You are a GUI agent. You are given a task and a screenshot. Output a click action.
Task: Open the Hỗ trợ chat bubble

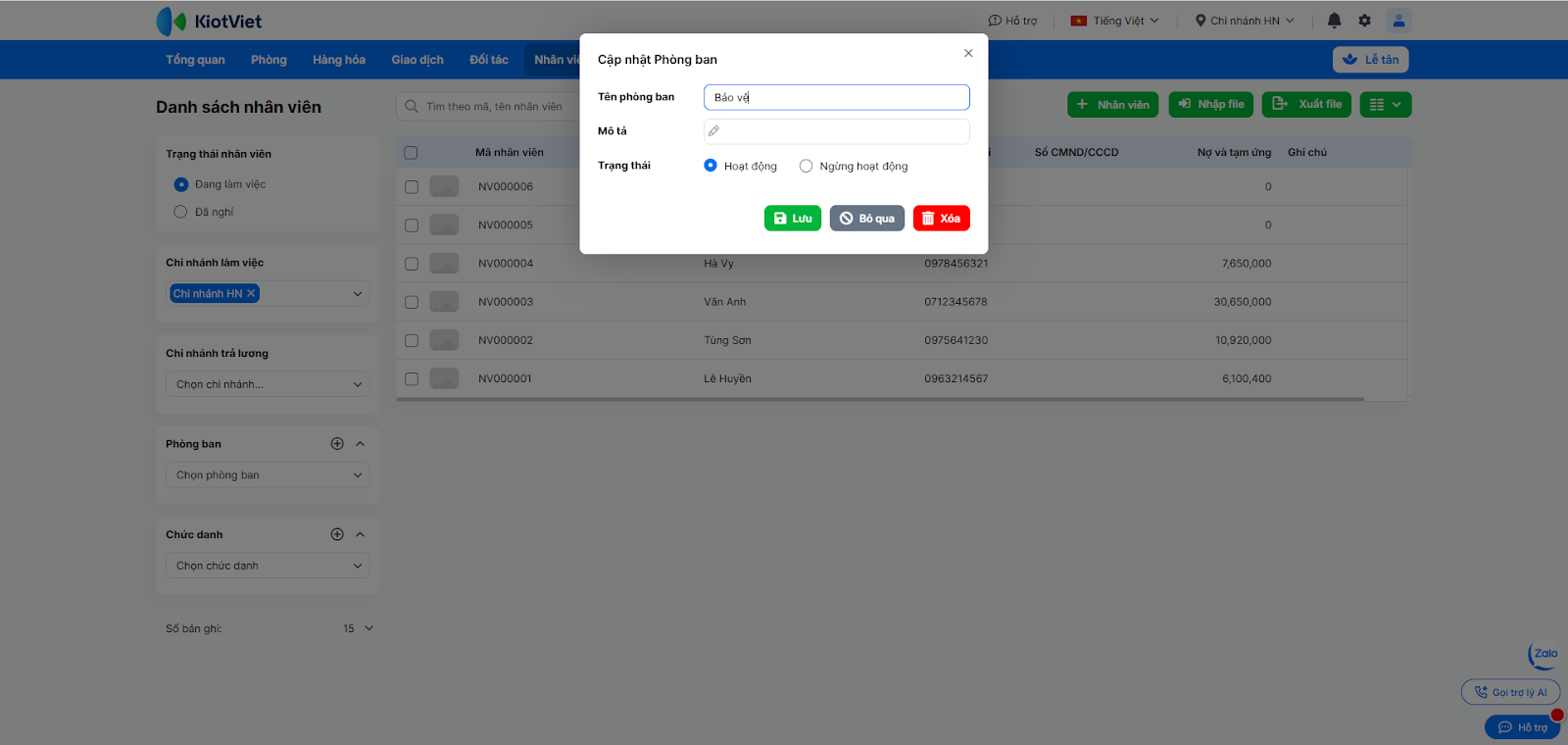[x=1522, y=727]
